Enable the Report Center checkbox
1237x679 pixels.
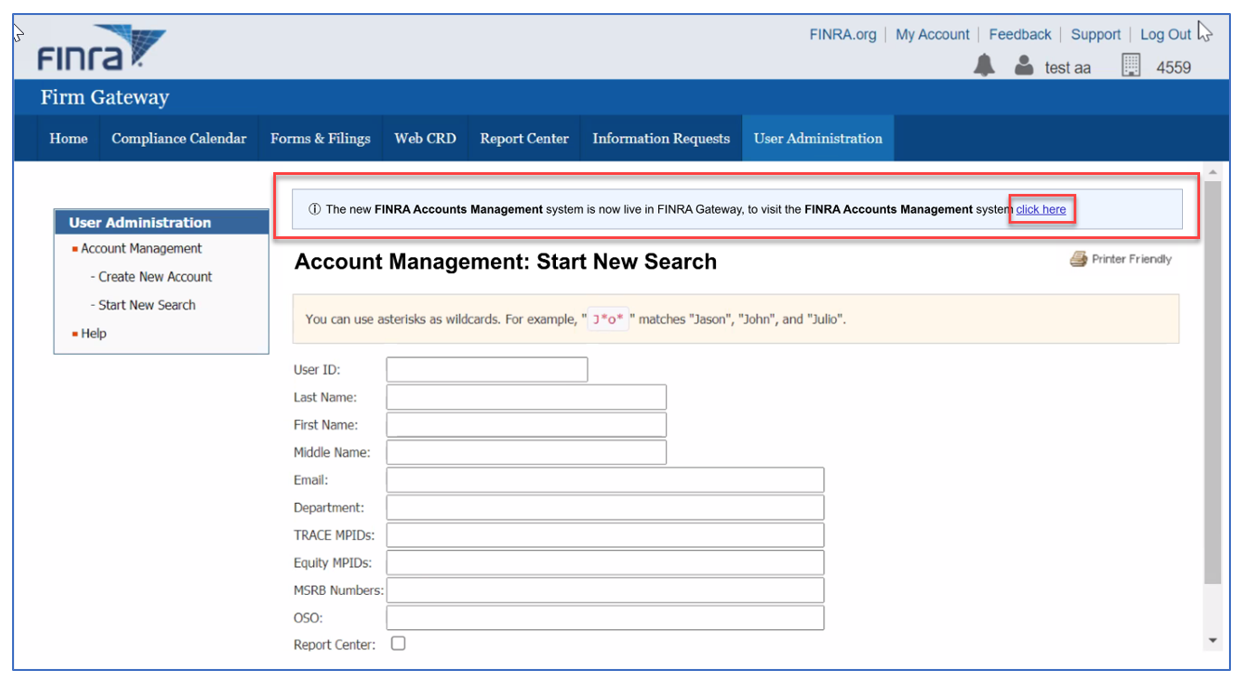click(398, 643)
